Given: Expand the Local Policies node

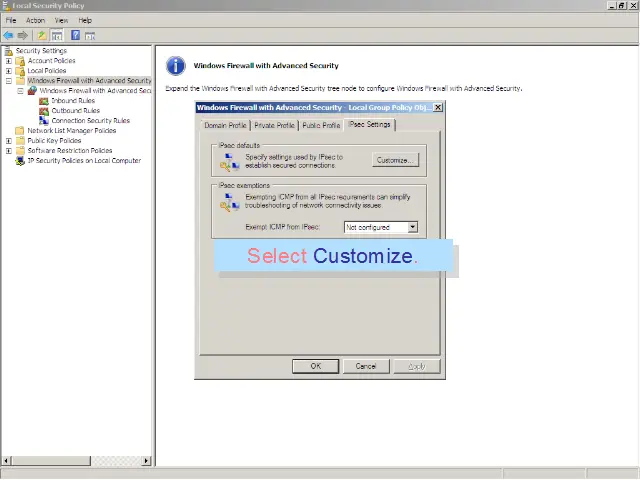Looking at the screenshot, I should pyautogui.click(x=9, y=71).
